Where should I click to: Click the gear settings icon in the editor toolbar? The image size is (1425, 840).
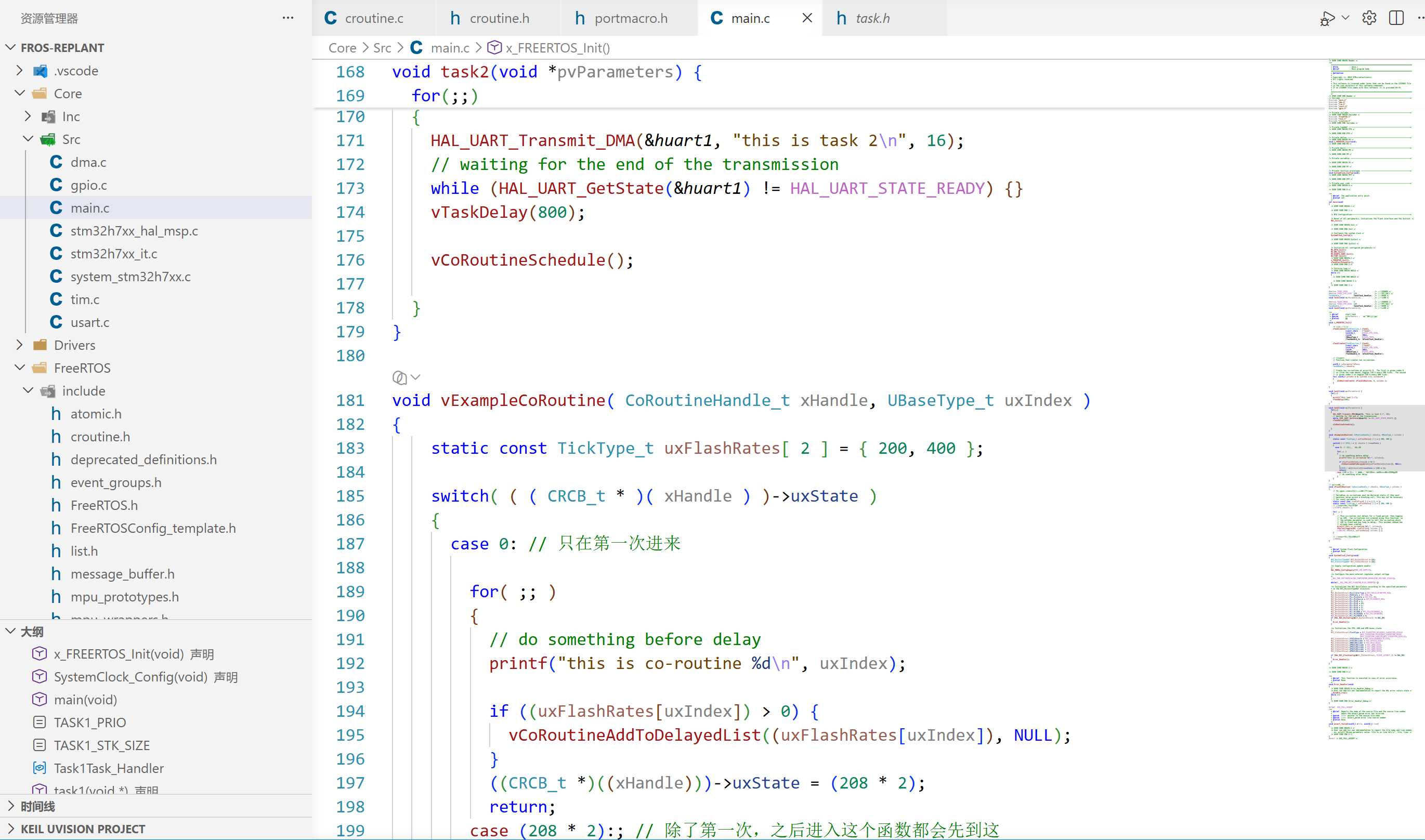[x=1369, y=18]
